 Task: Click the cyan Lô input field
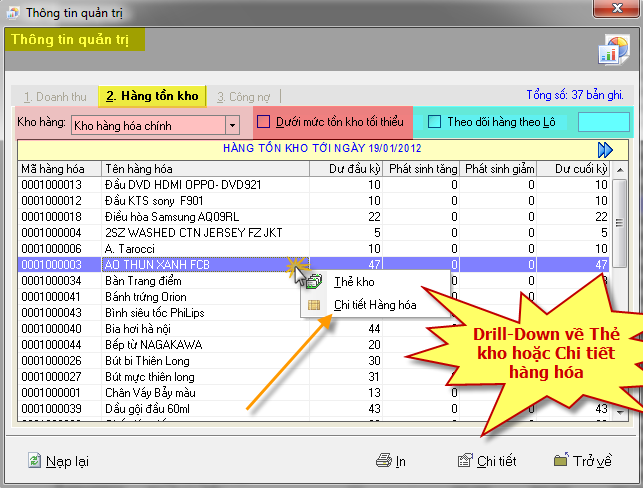pyautogui.click(x=604, y=123)
